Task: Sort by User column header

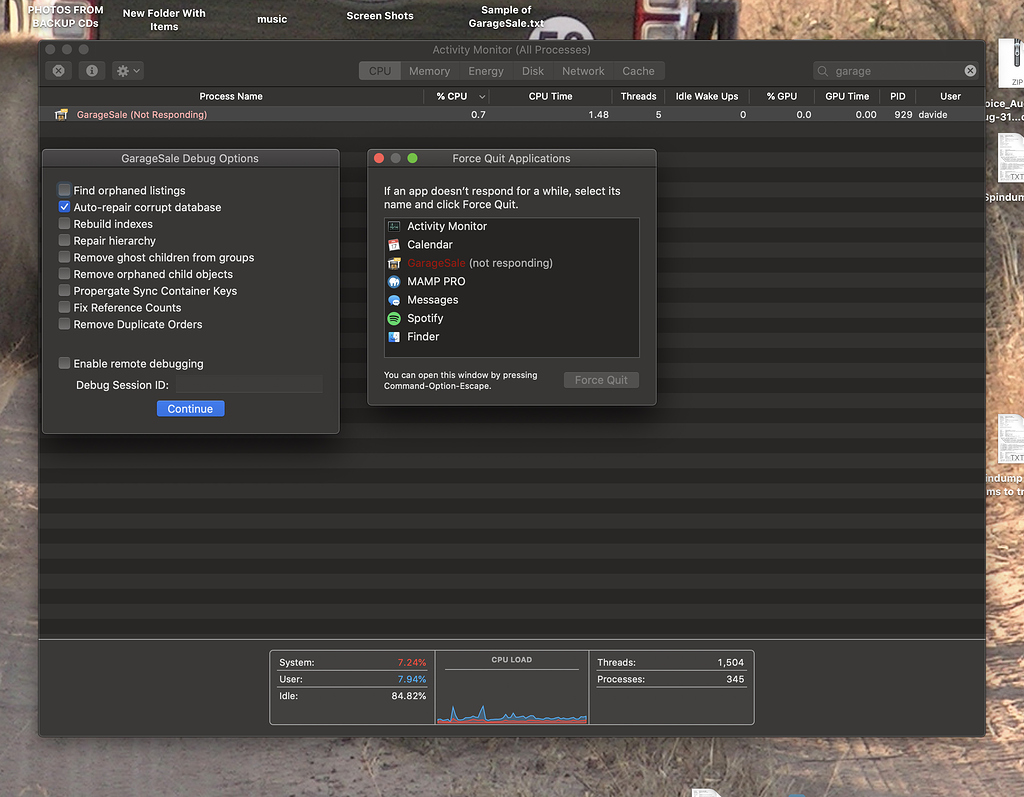Action: [x=950, y=96]
